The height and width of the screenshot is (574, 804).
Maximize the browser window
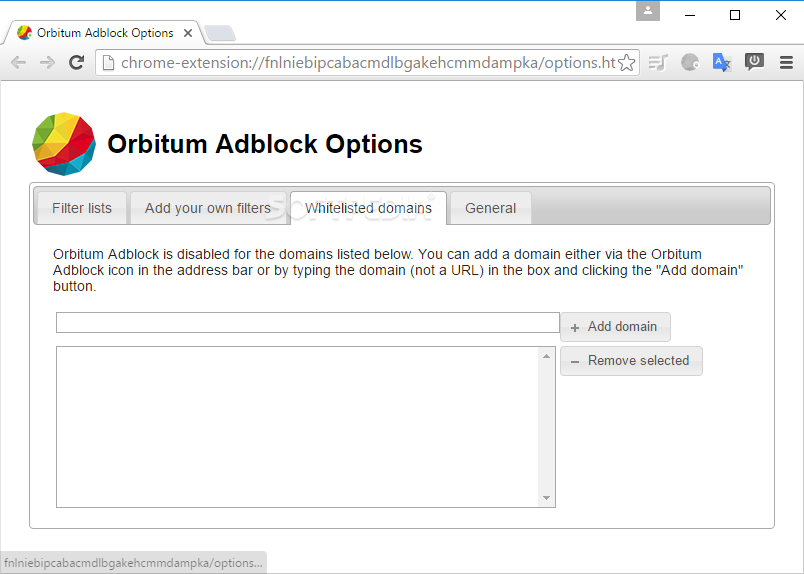(735, 15)
